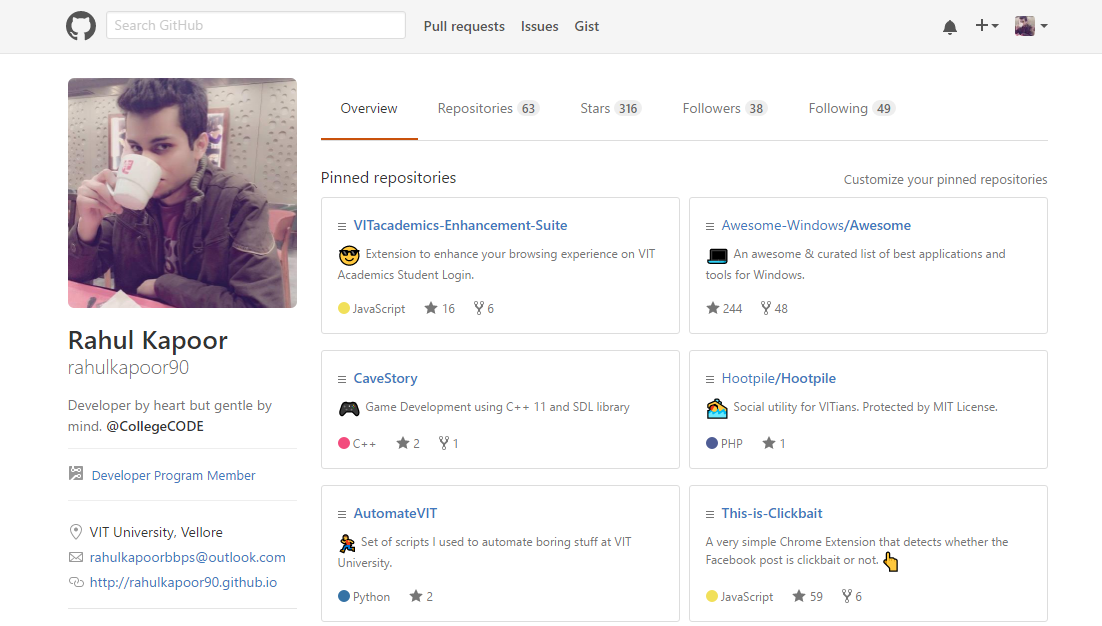
Task: Open the CaveStory repository
Action: click(x=385, y=378)
